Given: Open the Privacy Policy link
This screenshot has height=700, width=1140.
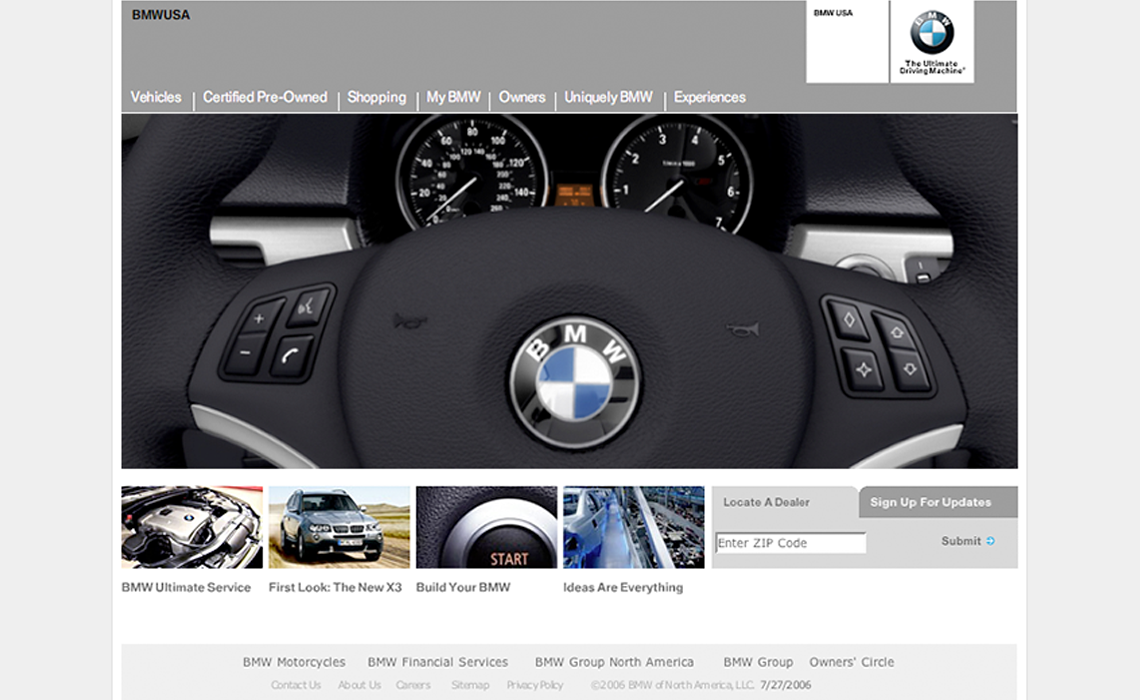Looking at the screenshot, I should point(534,685).
